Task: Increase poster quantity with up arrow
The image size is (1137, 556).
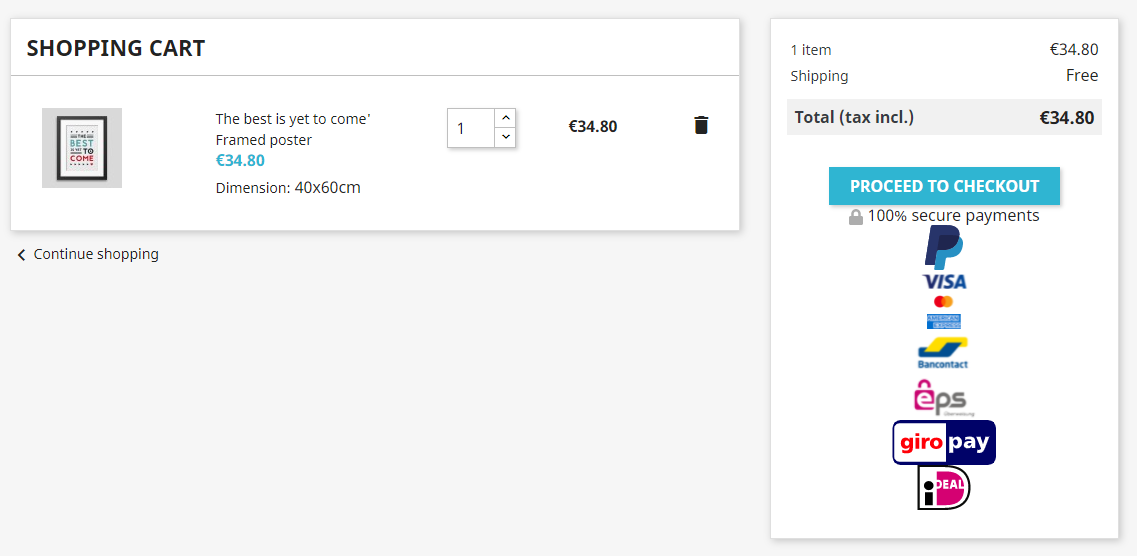Action: 505,118
